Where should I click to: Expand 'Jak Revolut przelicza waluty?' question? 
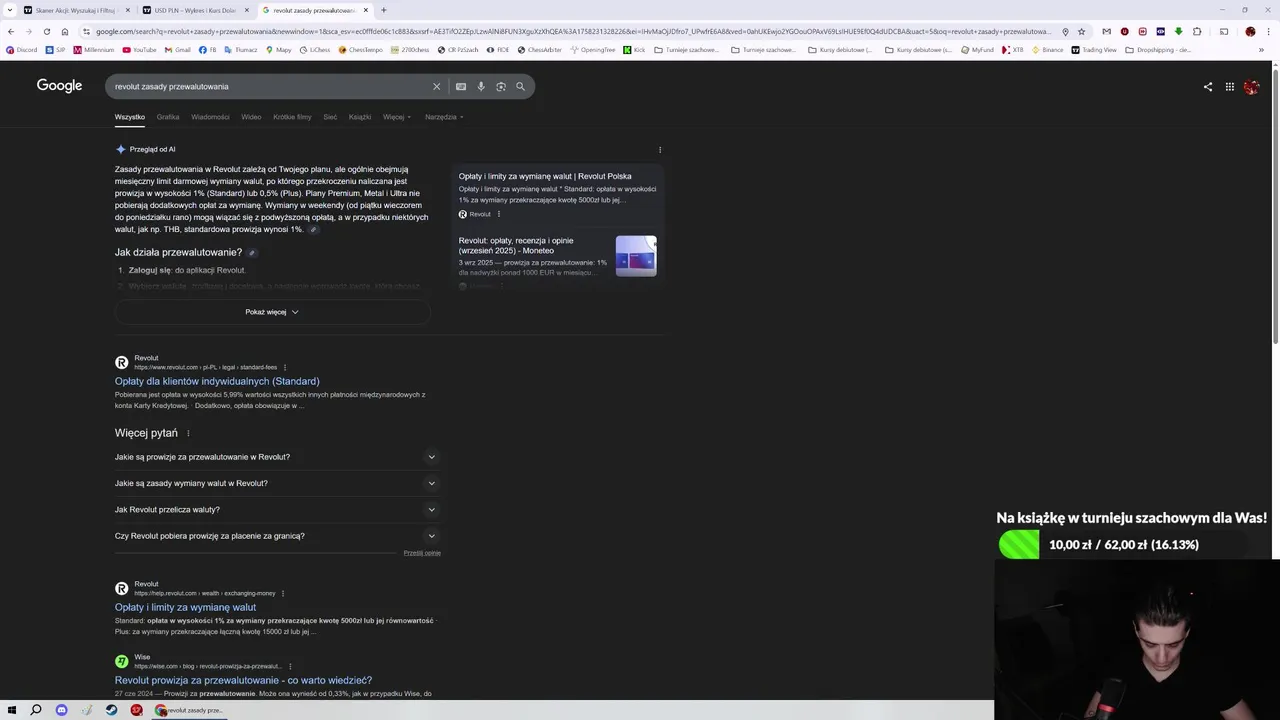(277, 509)
